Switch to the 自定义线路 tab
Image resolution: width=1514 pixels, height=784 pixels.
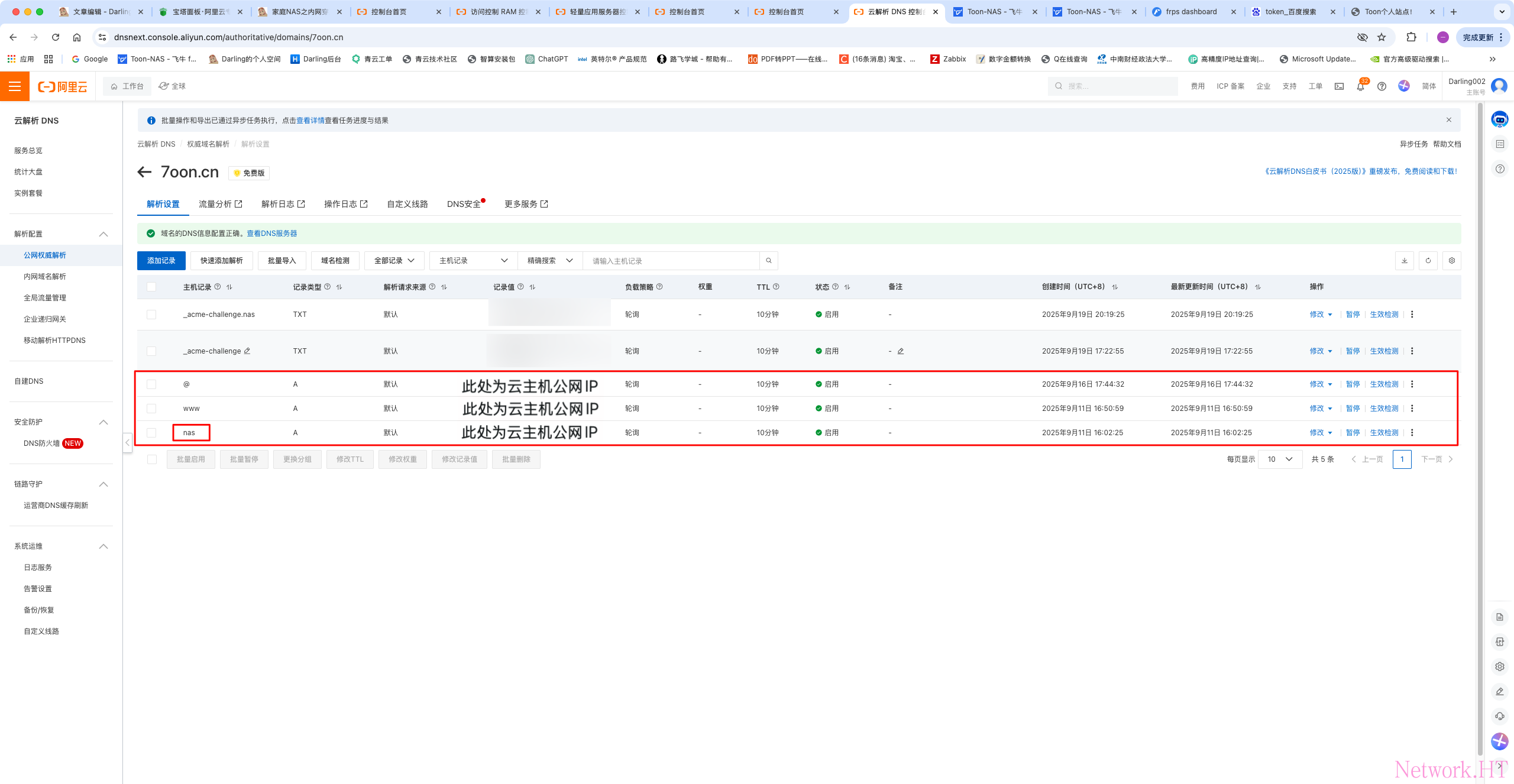pyautogui.click(x=407, y=204)
